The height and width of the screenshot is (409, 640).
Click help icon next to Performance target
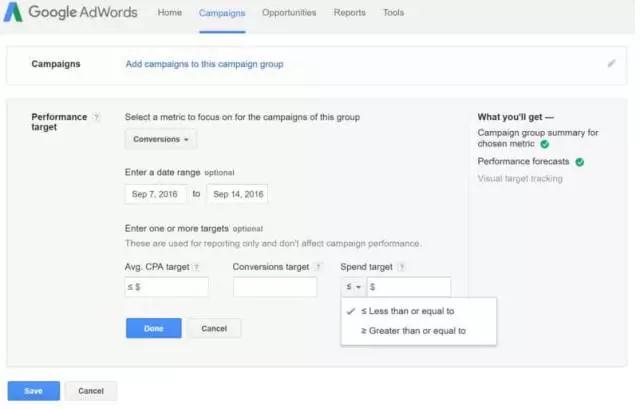coord(97,117)
